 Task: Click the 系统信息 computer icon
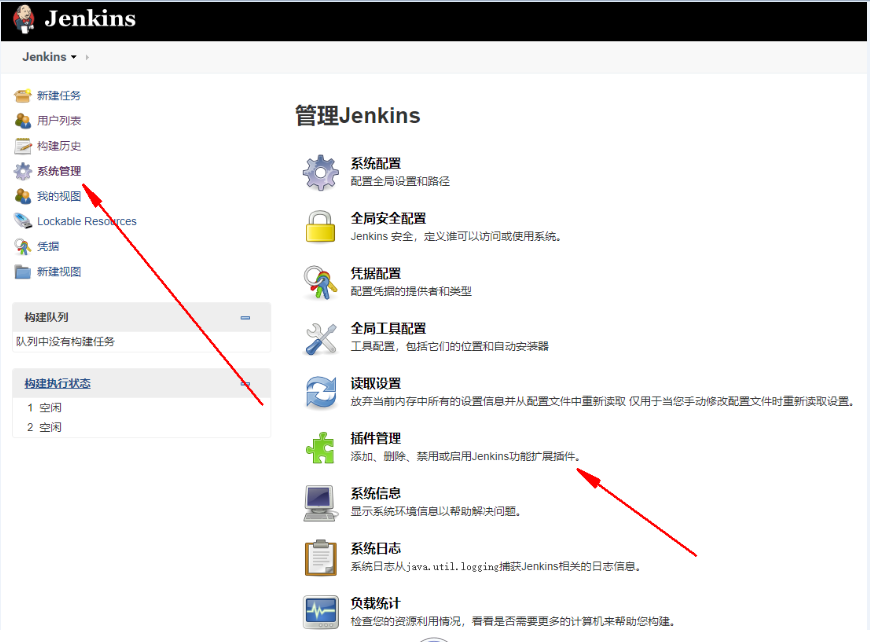321,503
